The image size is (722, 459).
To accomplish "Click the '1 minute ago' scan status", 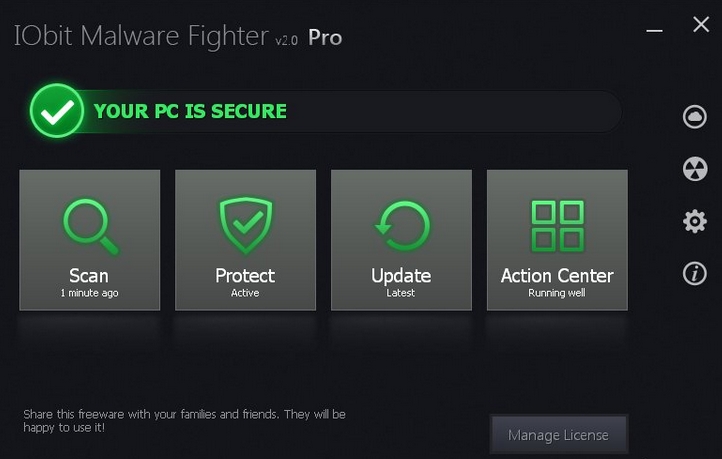I will (x=89, y=293).
